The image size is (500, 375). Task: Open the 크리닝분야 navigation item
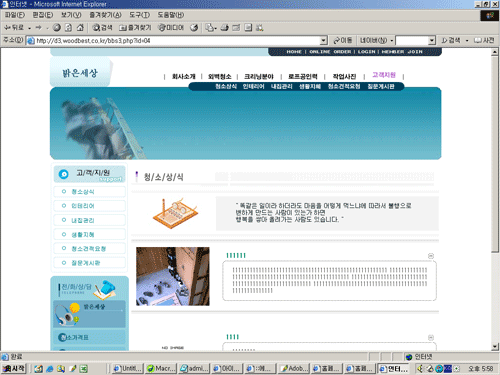tap(259, 77)
